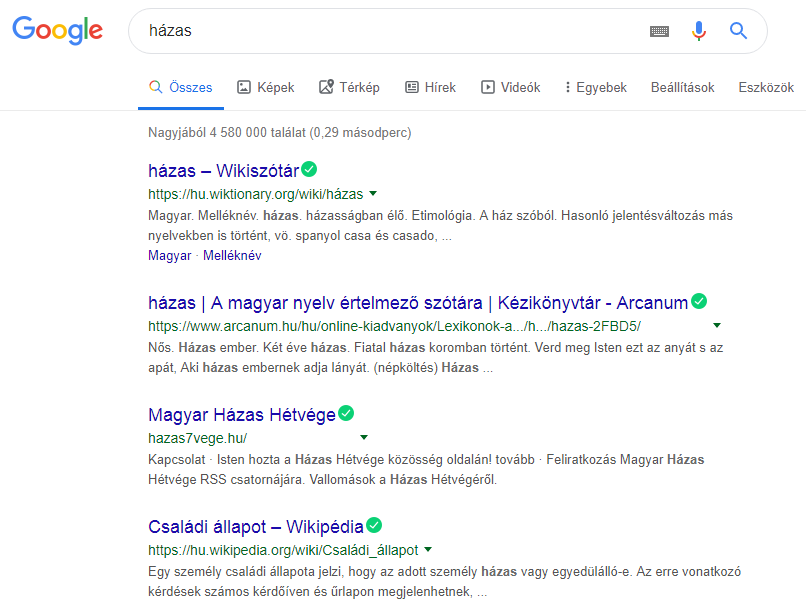Click the hazas7vege.hu/ URL text

coord(197,438)
